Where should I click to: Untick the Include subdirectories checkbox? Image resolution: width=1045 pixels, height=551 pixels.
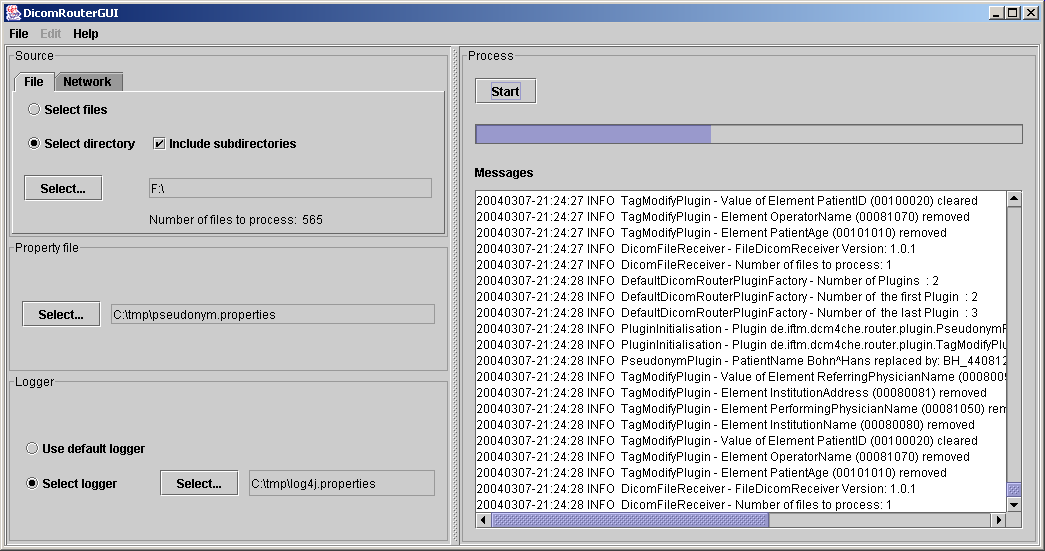pos(159,144)
